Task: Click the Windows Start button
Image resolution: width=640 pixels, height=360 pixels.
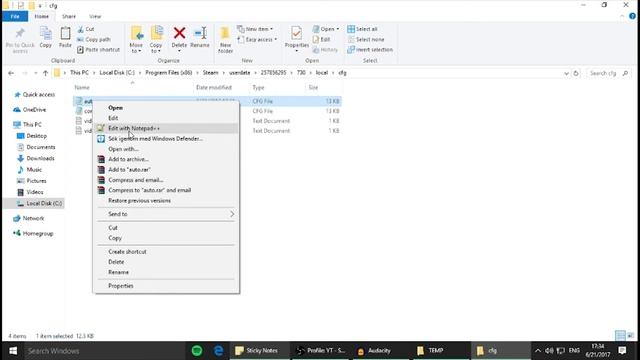Action: click(13, 351)
